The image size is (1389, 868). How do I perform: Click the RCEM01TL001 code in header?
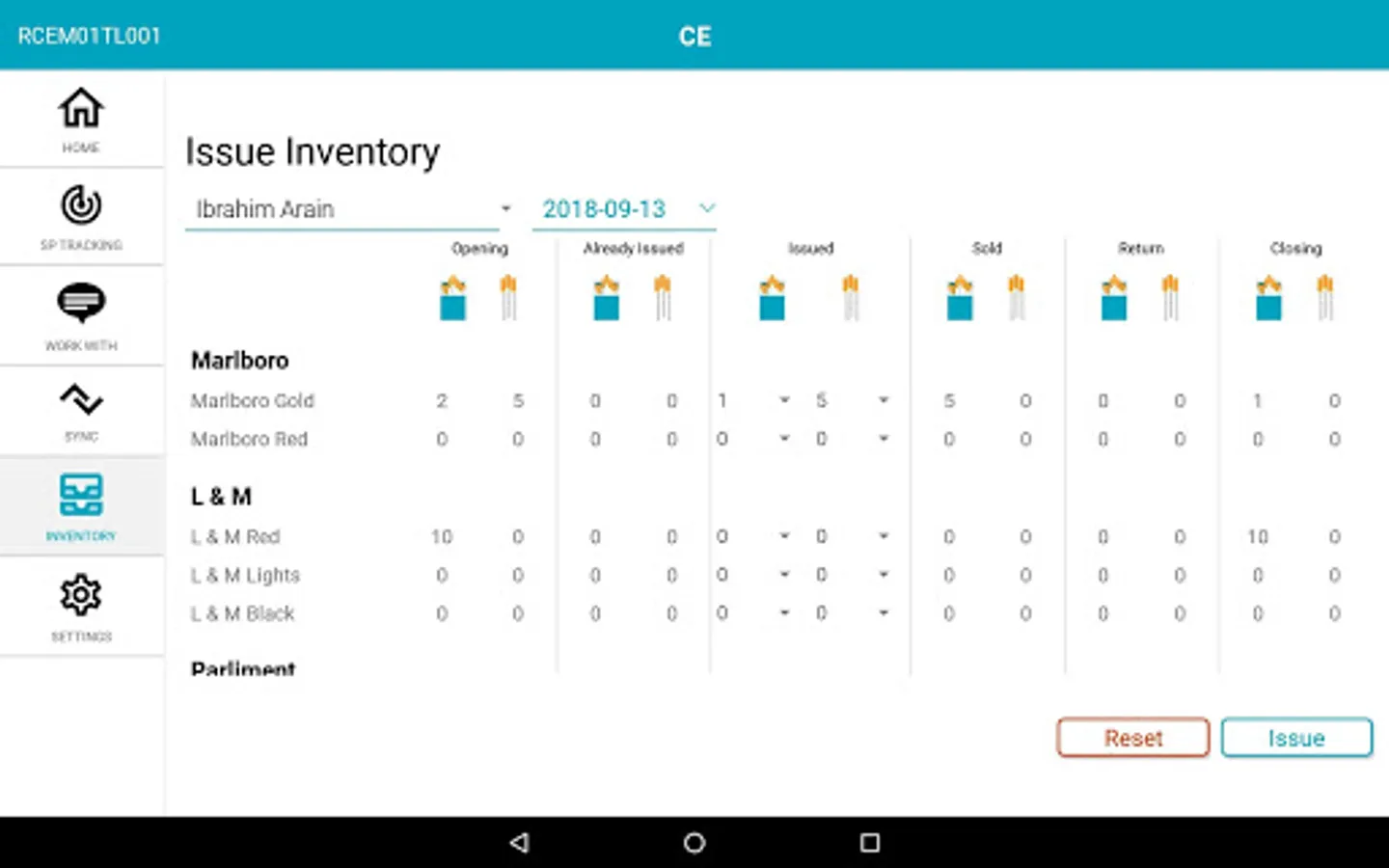point(89,36)
